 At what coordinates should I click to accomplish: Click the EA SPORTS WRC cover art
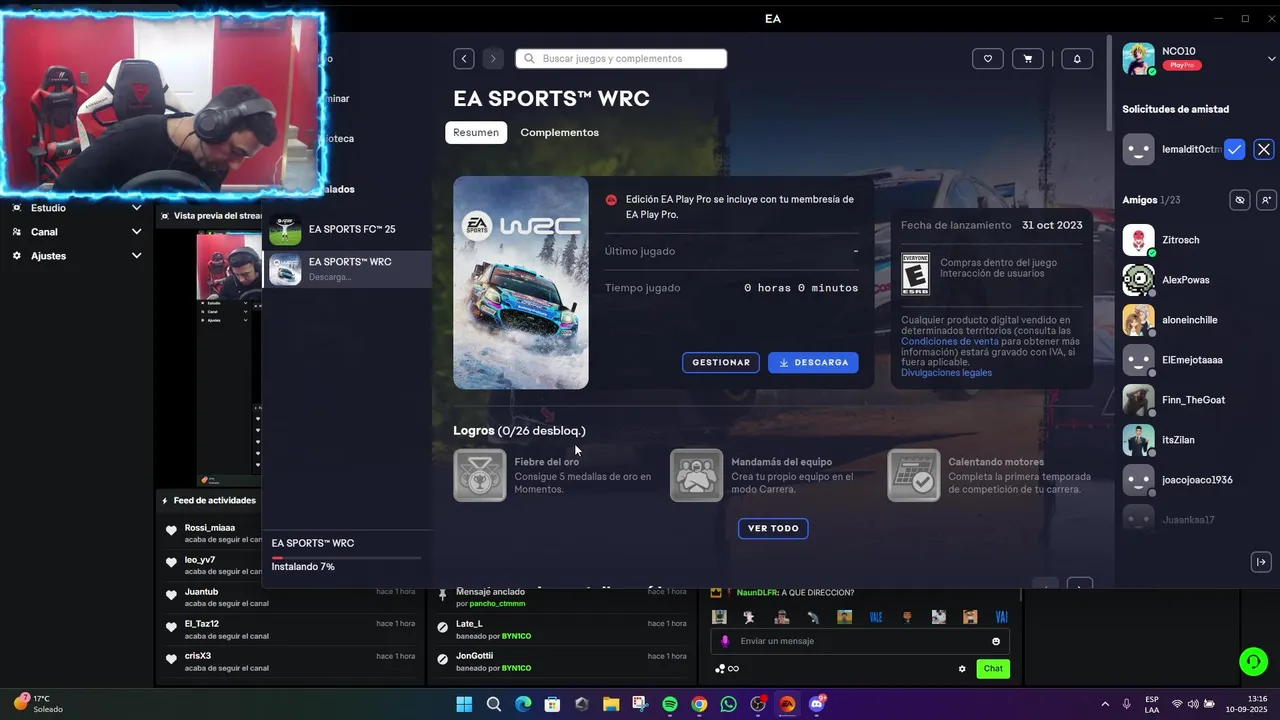pyautogui.click(x=521, y=283)
